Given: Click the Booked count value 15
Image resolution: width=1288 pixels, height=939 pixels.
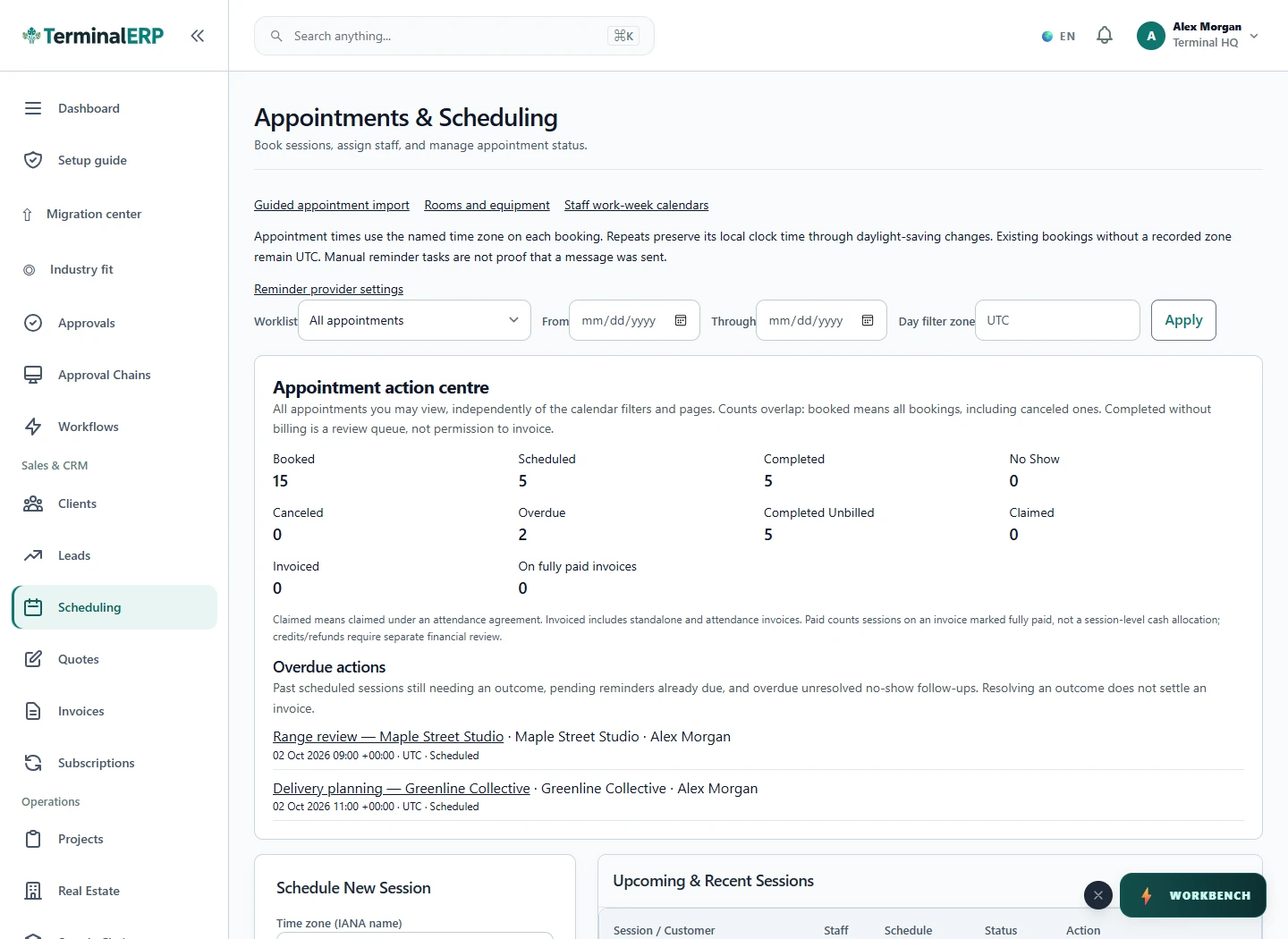Looking at the screenshot, I should [x=280, y=481].
